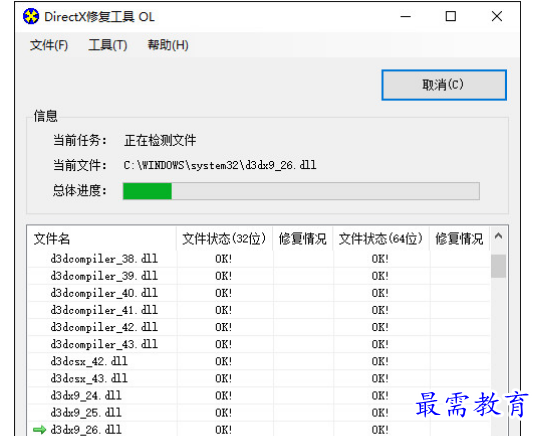This screenshot has width=537, height=436.
Task: Click the 文件状态(64位) column header
Action: coord(380,238)
